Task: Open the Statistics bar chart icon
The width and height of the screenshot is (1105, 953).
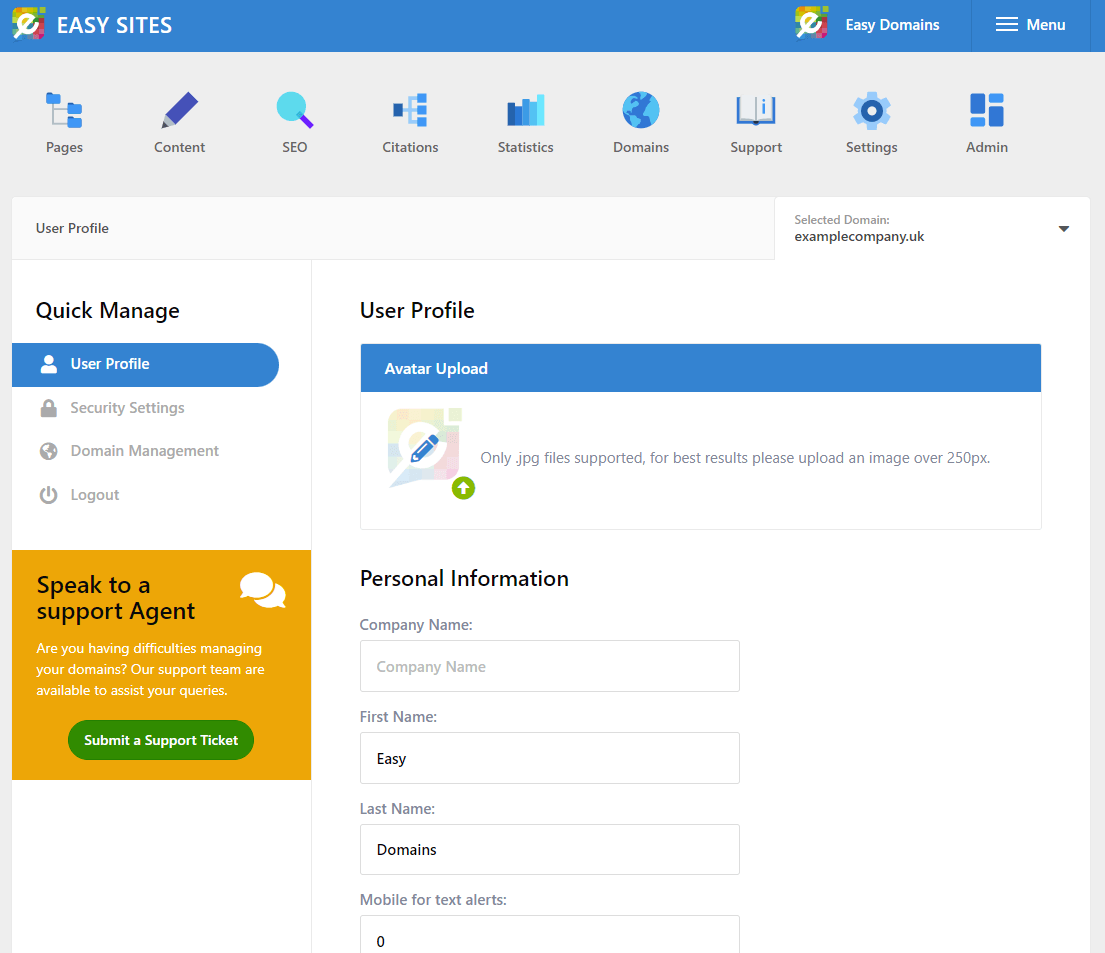Action: 526,111
